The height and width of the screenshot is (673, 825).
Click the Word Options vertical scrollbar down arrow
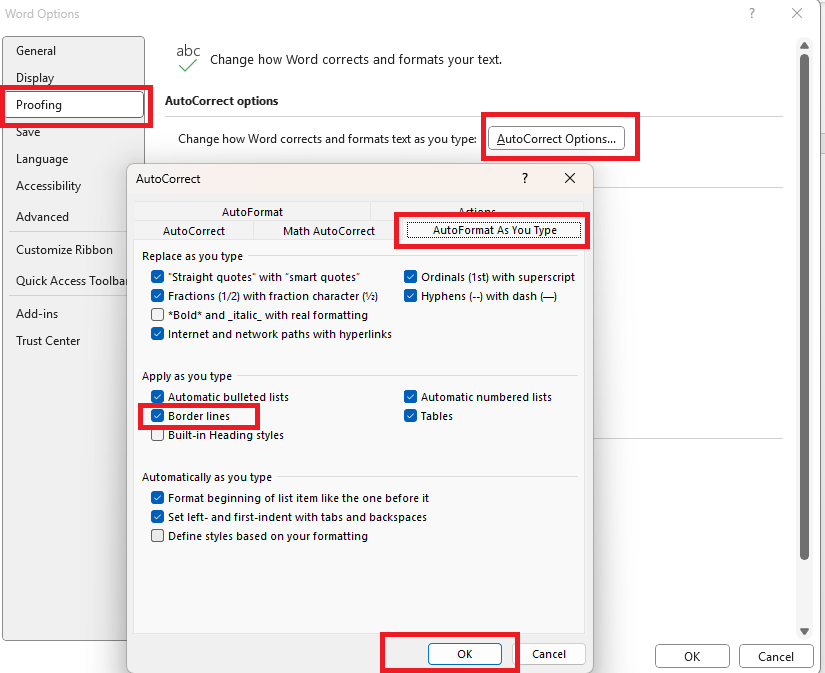[804, 631]
